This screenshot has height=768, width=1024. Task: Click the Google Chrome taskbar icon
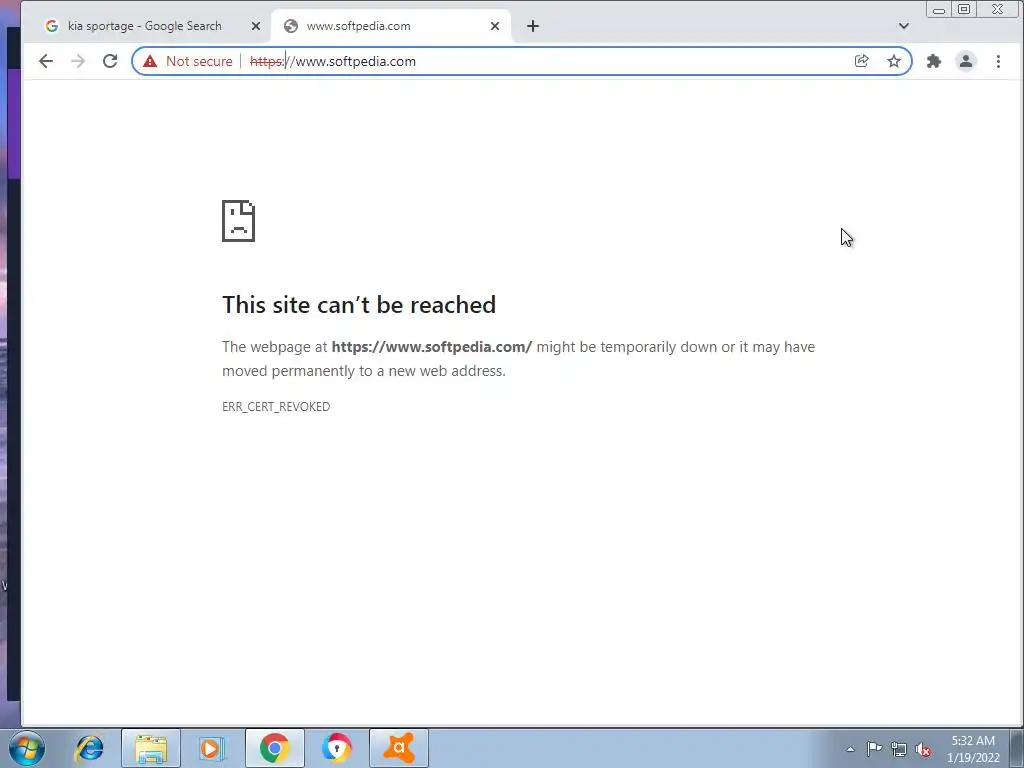(x=275, y=748)
